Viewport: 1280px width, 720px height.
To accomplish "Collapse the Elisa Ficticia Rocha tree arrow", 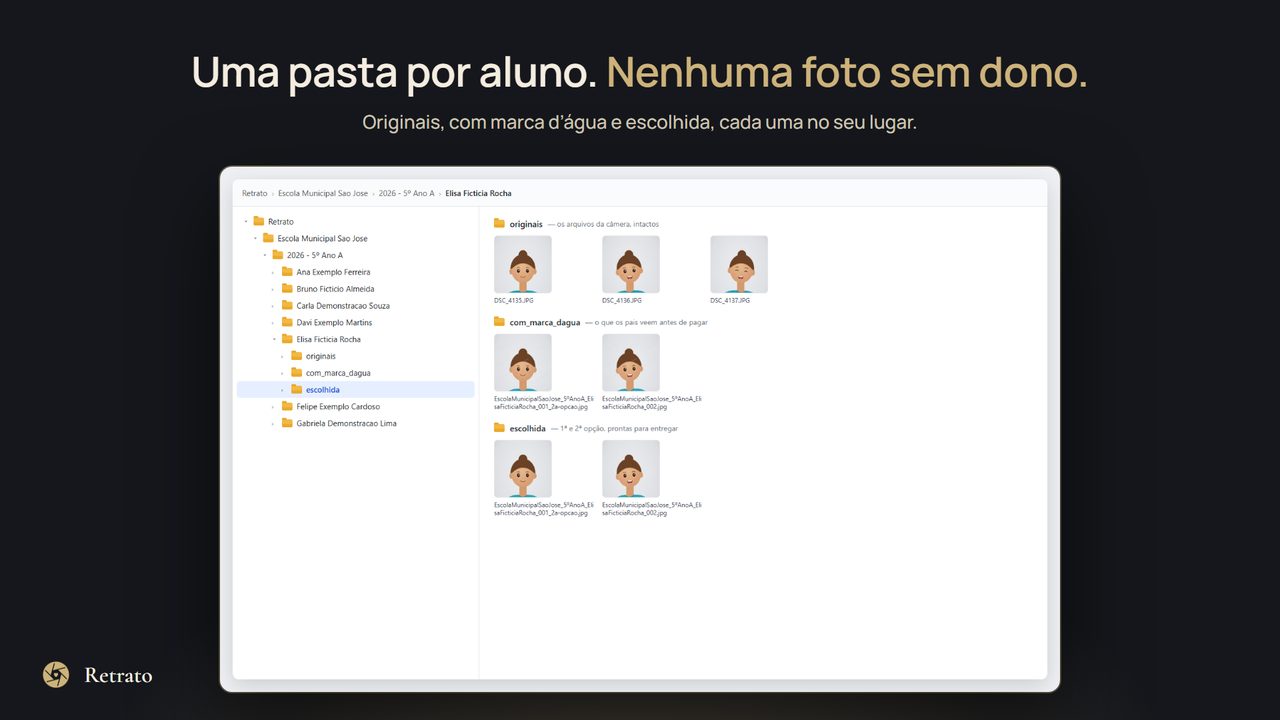I will pos(274,339).
